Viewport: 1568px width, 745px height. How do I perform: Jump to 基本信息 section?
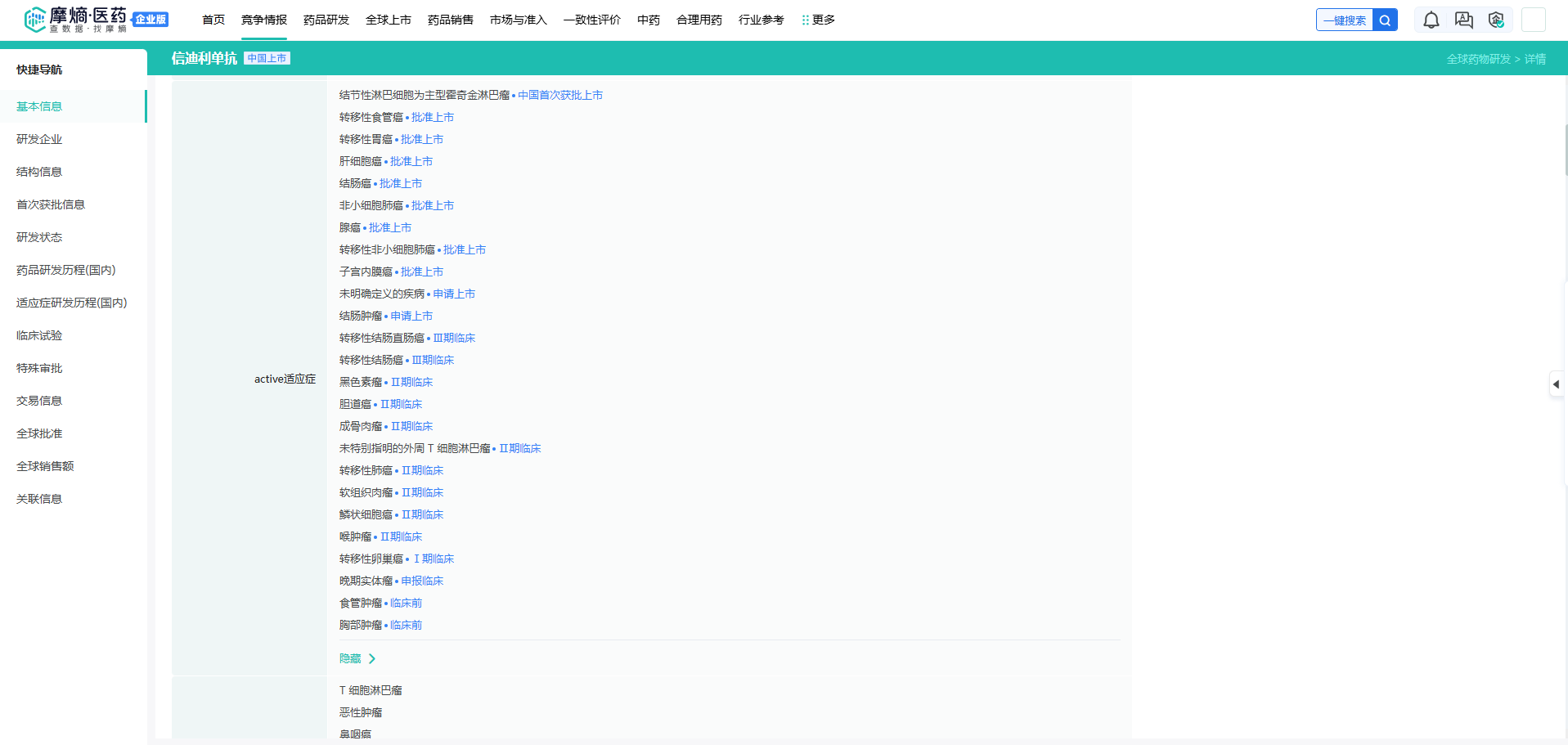[39, 106]
